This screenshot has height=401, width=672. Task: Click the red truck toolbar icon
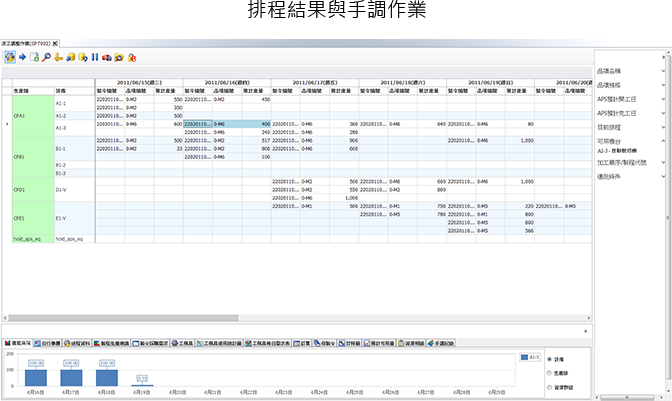tap(106, 58)
